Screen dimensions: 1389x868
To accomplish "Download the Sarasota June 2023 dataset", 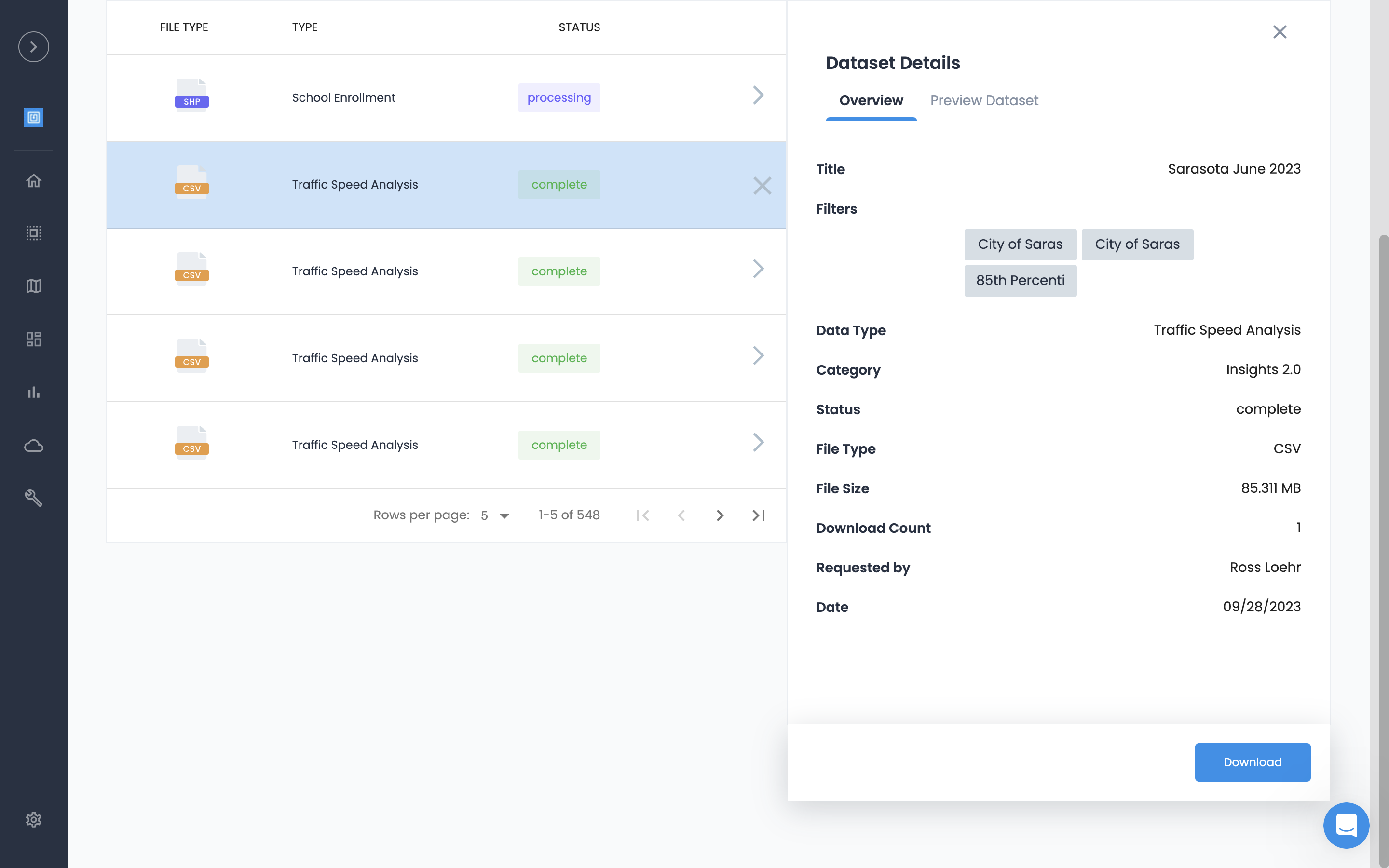I will tap(1253, 762).
